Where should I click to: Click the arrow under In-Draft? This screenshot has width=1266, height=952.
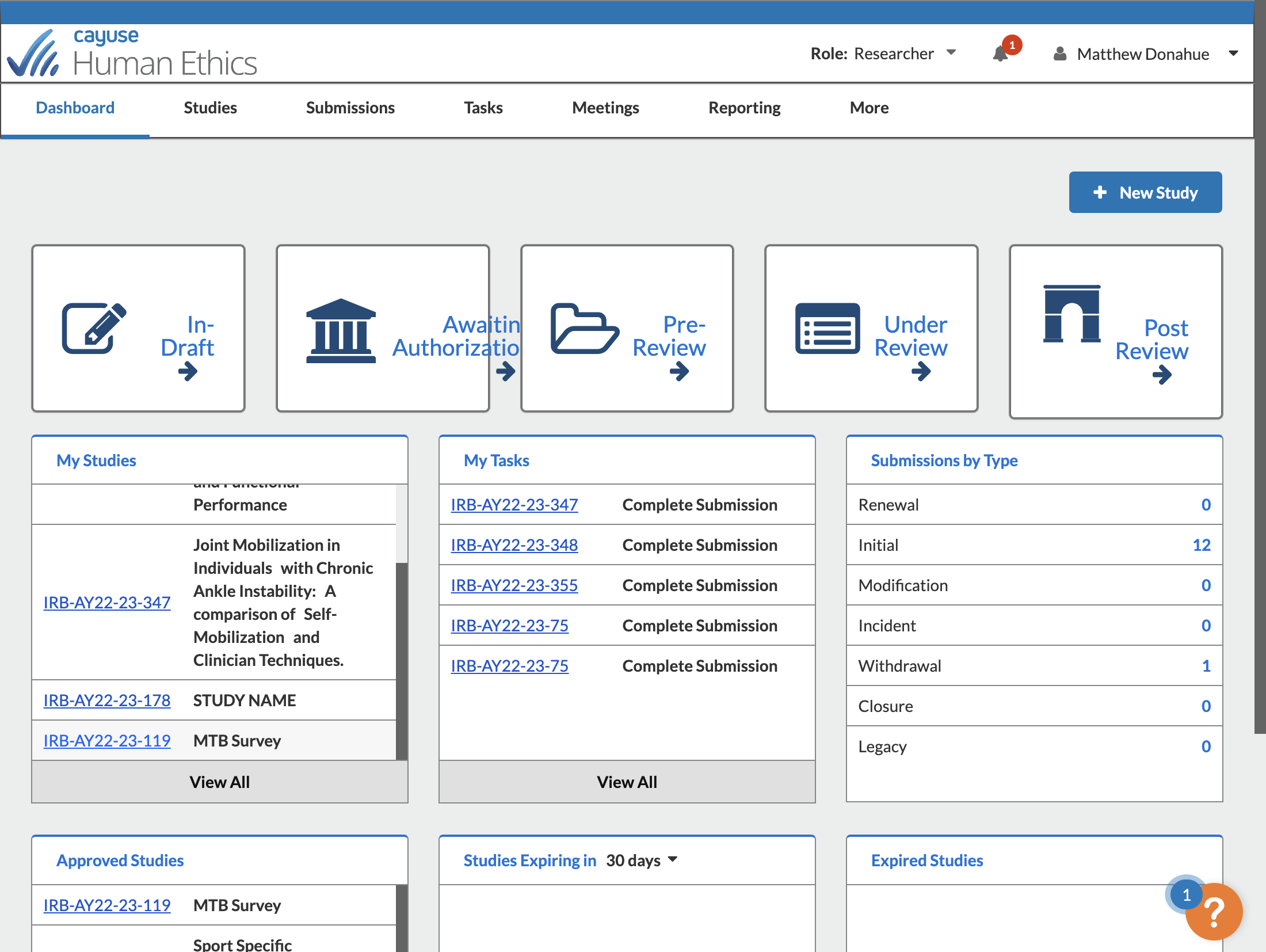click(188, 372)
